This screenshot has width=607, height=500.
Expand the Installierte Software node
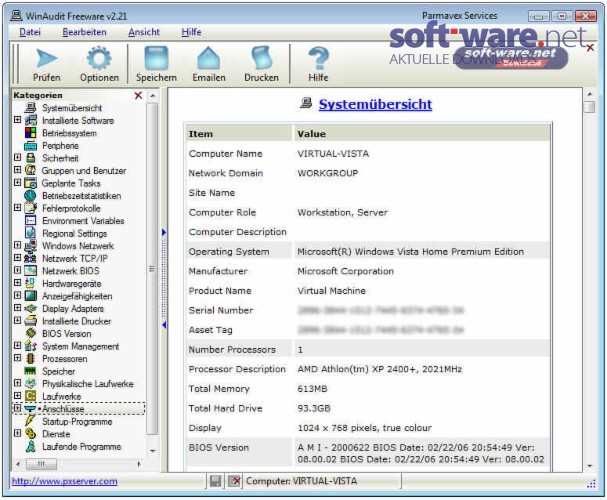click(17, 120)
